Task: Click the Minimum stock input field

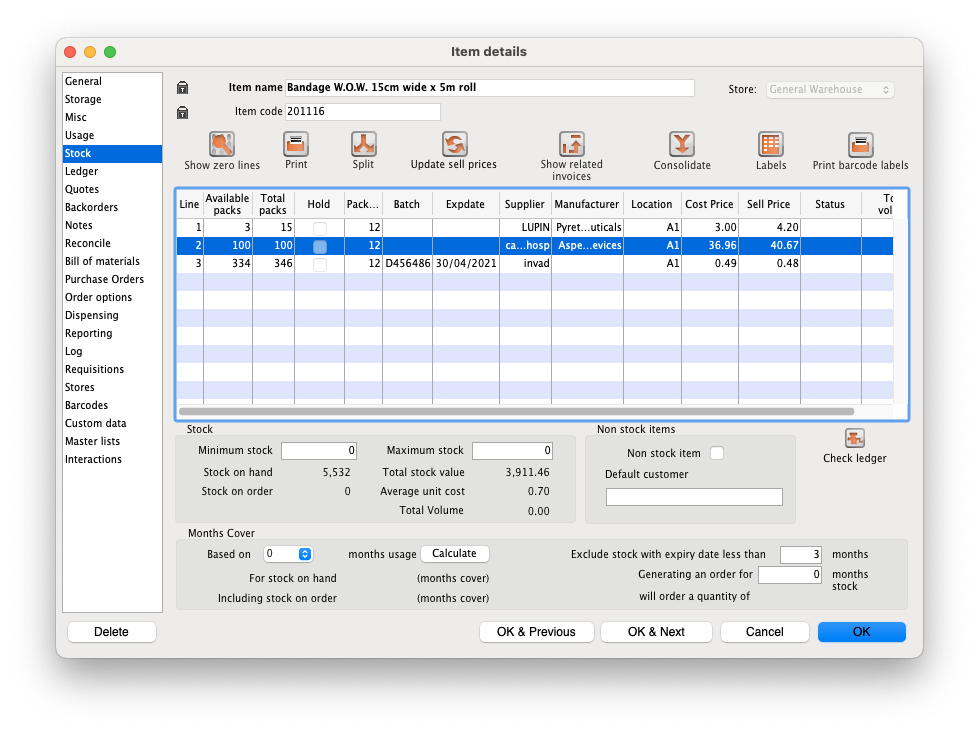Action: 318,451
